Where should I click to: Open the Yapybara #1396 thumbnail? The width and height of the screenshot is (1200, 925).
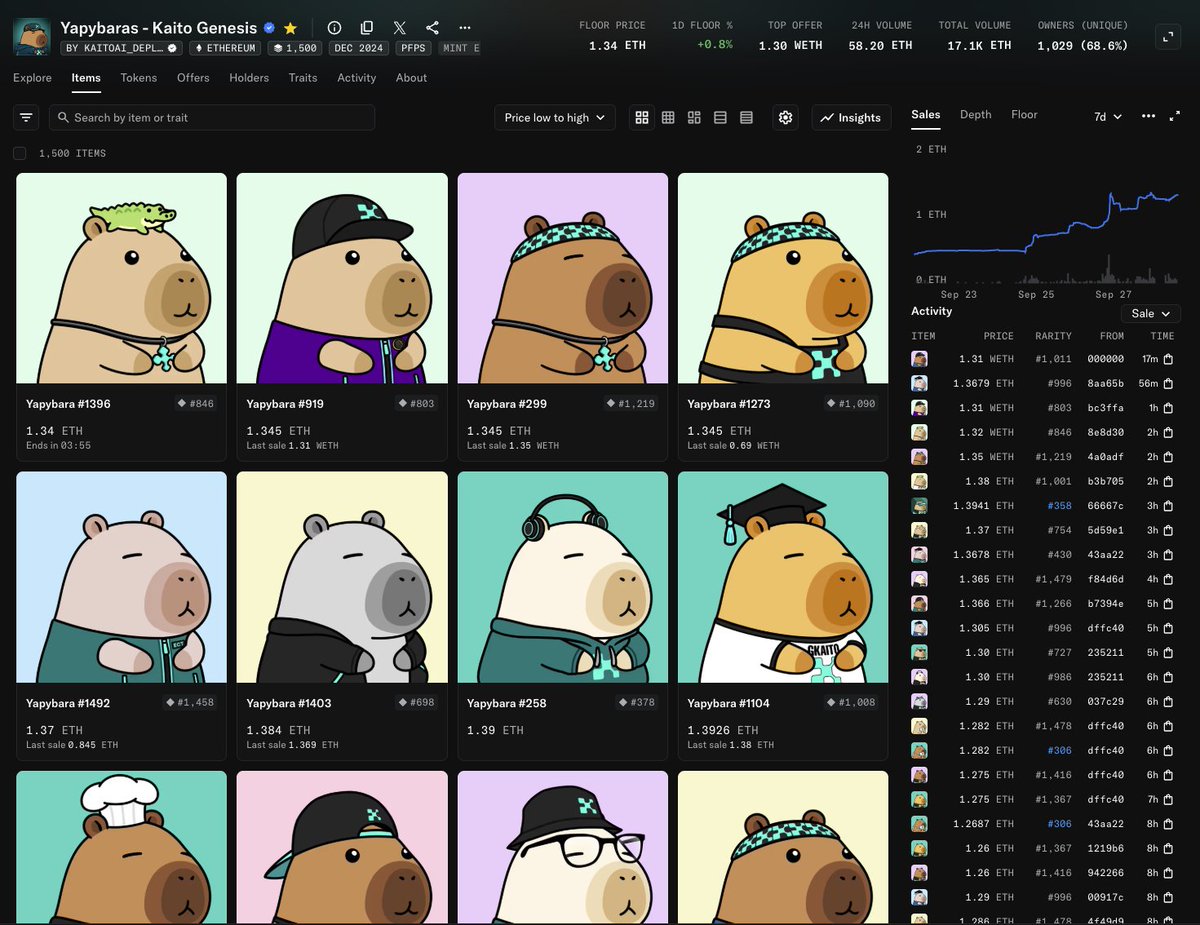(122, 278)
